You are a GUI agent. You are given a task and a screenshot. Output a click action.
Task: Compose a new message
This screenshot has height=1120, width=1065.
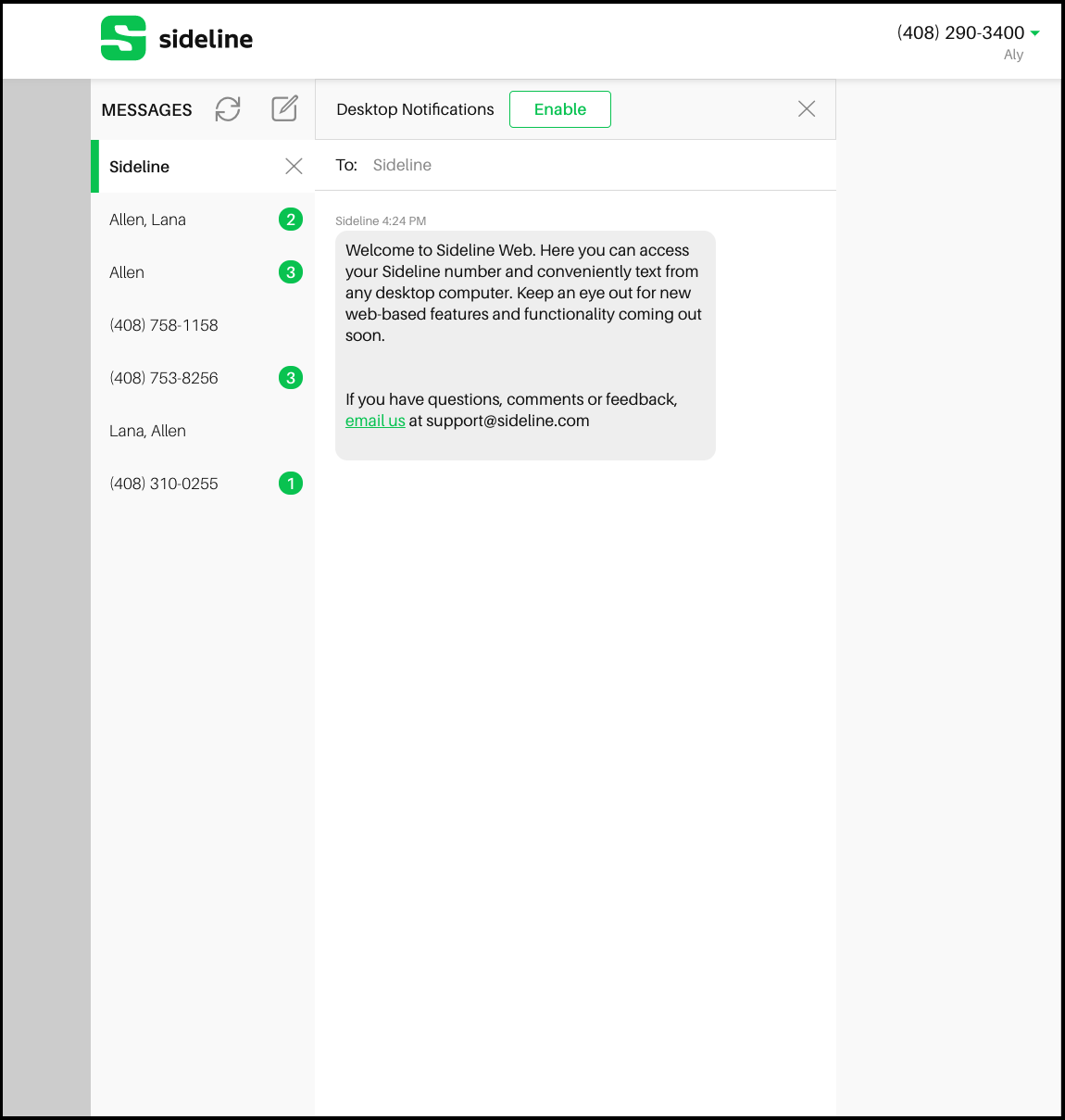click(284, 108)
